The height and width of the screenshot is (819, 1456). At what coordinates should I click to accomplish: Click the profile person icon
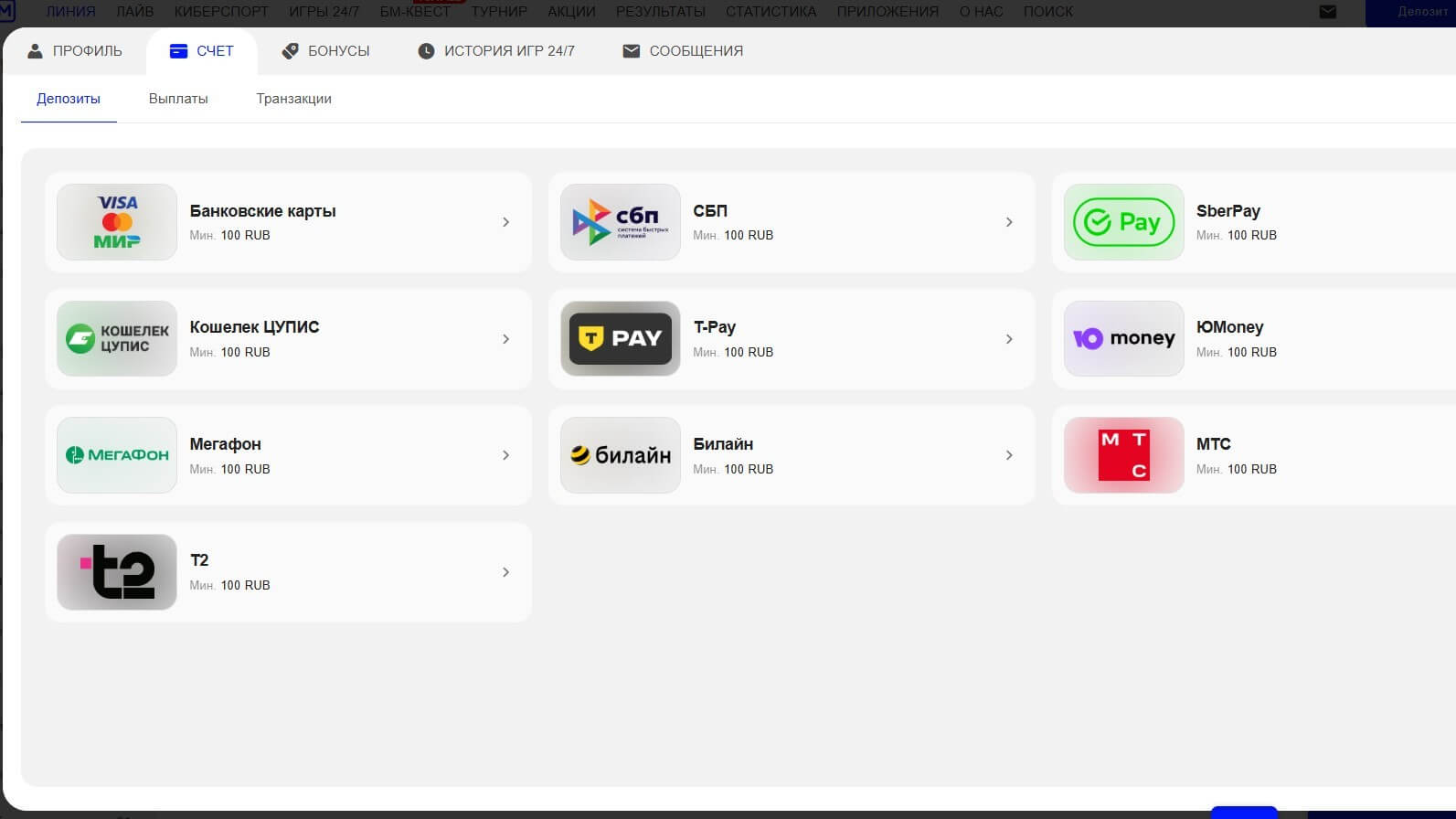coord(35,51)
